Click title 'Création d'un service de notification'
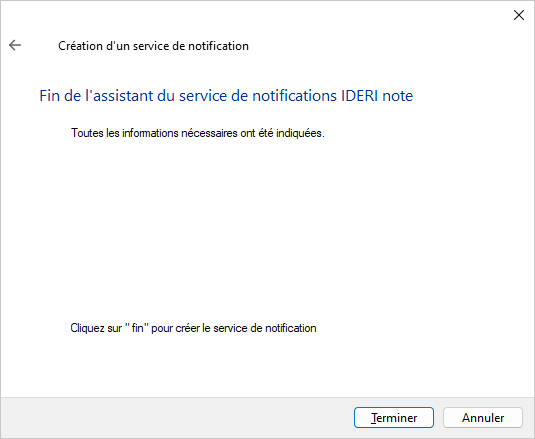 [153, 46]
